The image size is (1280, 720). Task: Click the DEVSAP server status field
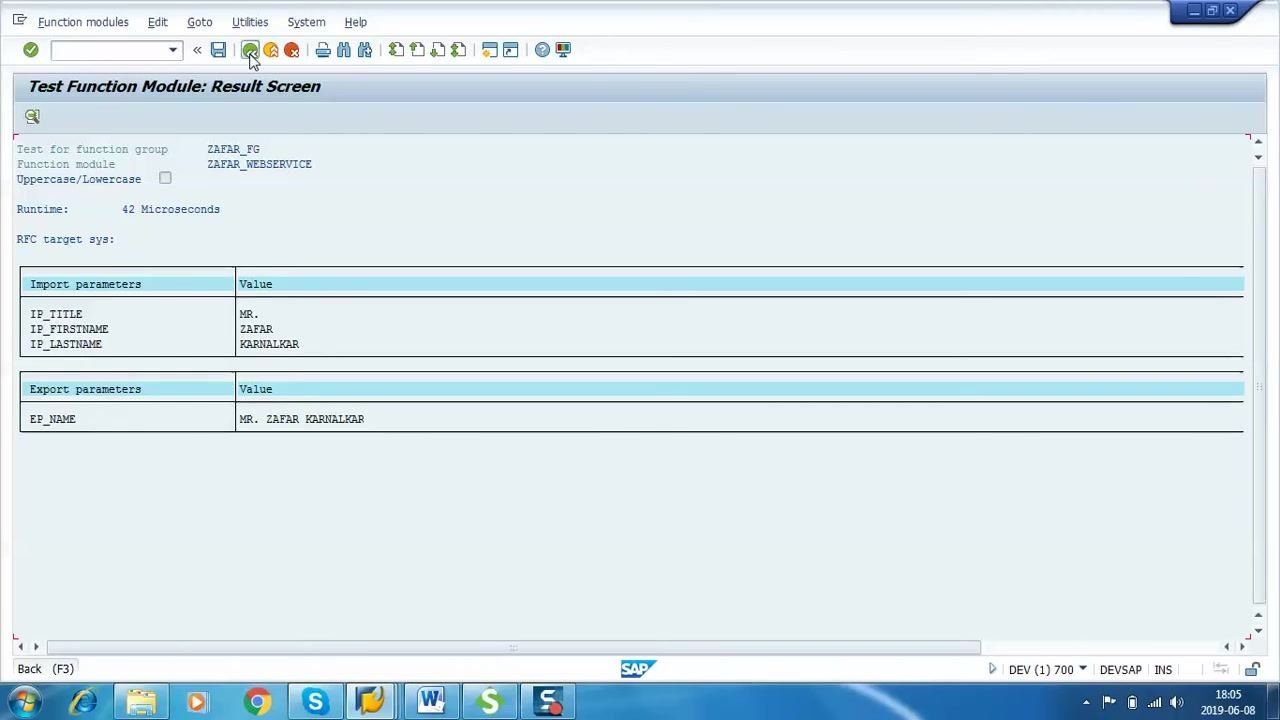(x=1120, y=670)
